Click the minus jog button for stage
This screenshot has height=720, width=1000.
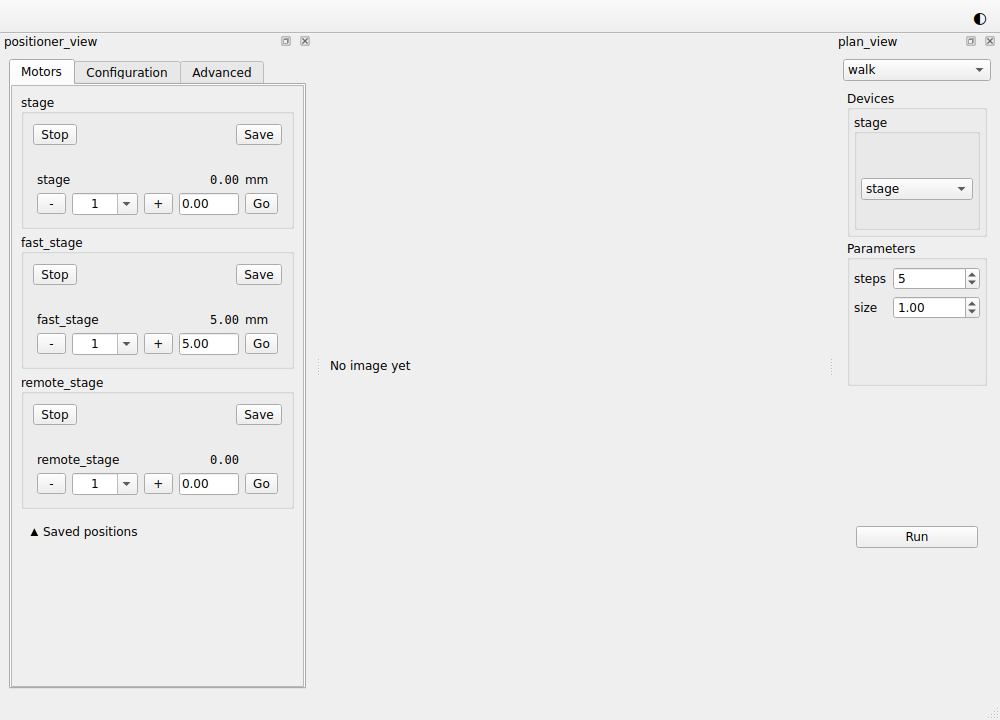(51, 204)
